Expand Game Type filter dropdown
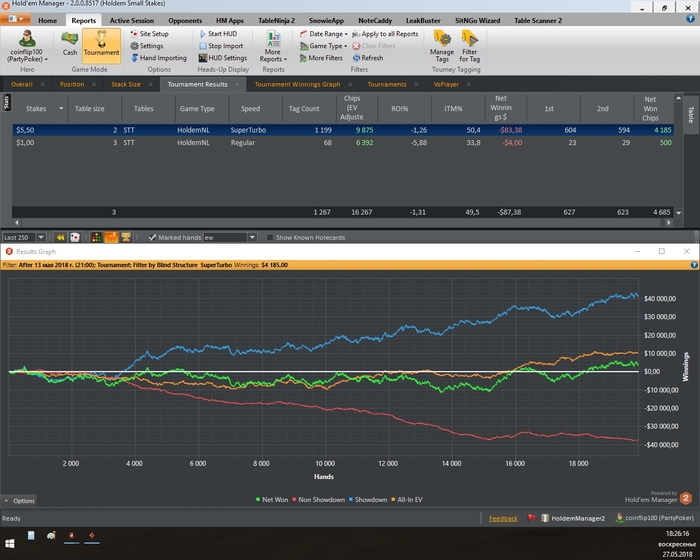Viewport: 700px width, 560px height. coord(323,46)
